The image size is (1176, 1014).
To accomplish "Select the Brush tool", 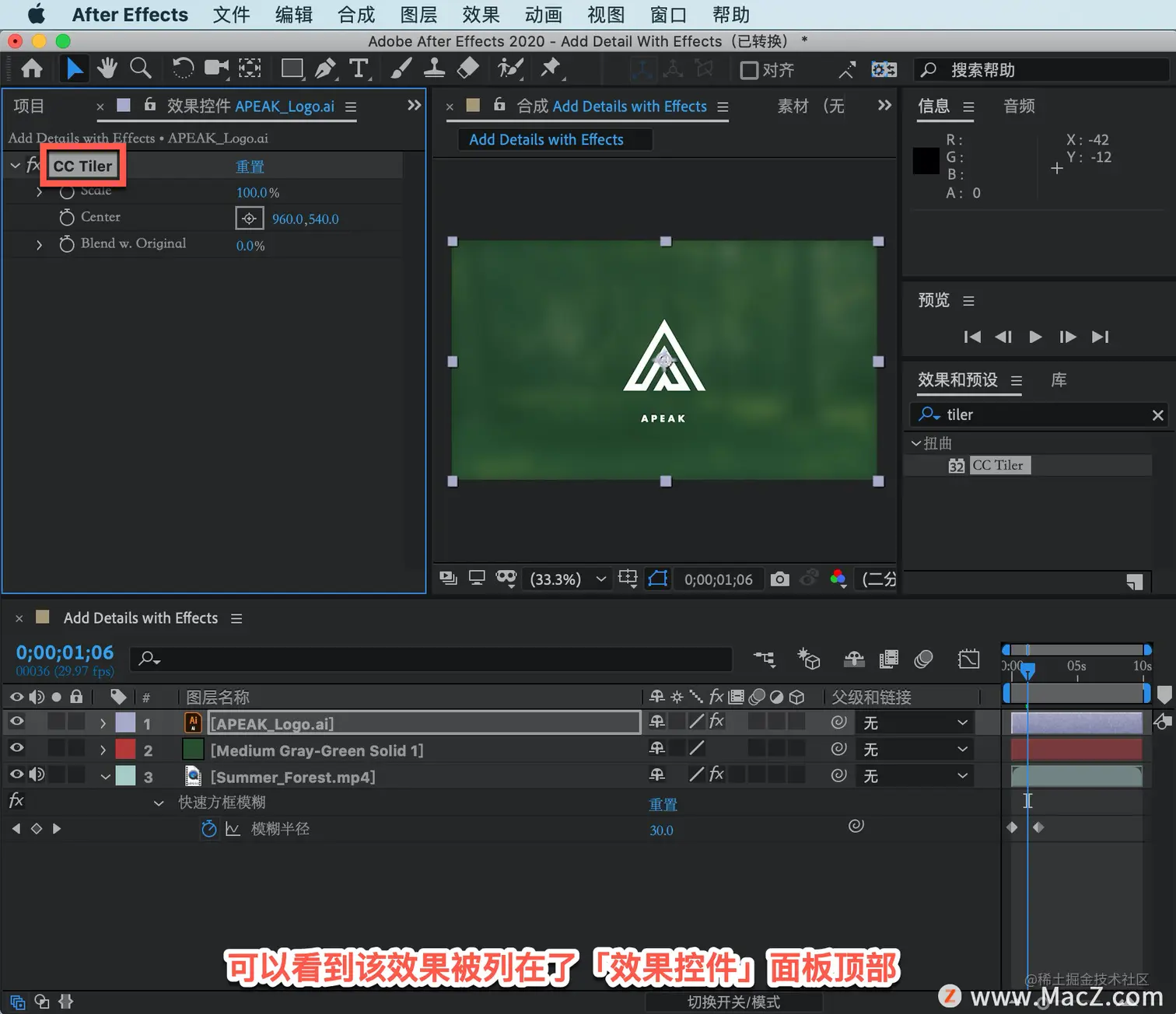I will pyautogui.click(x=401, y=69).
